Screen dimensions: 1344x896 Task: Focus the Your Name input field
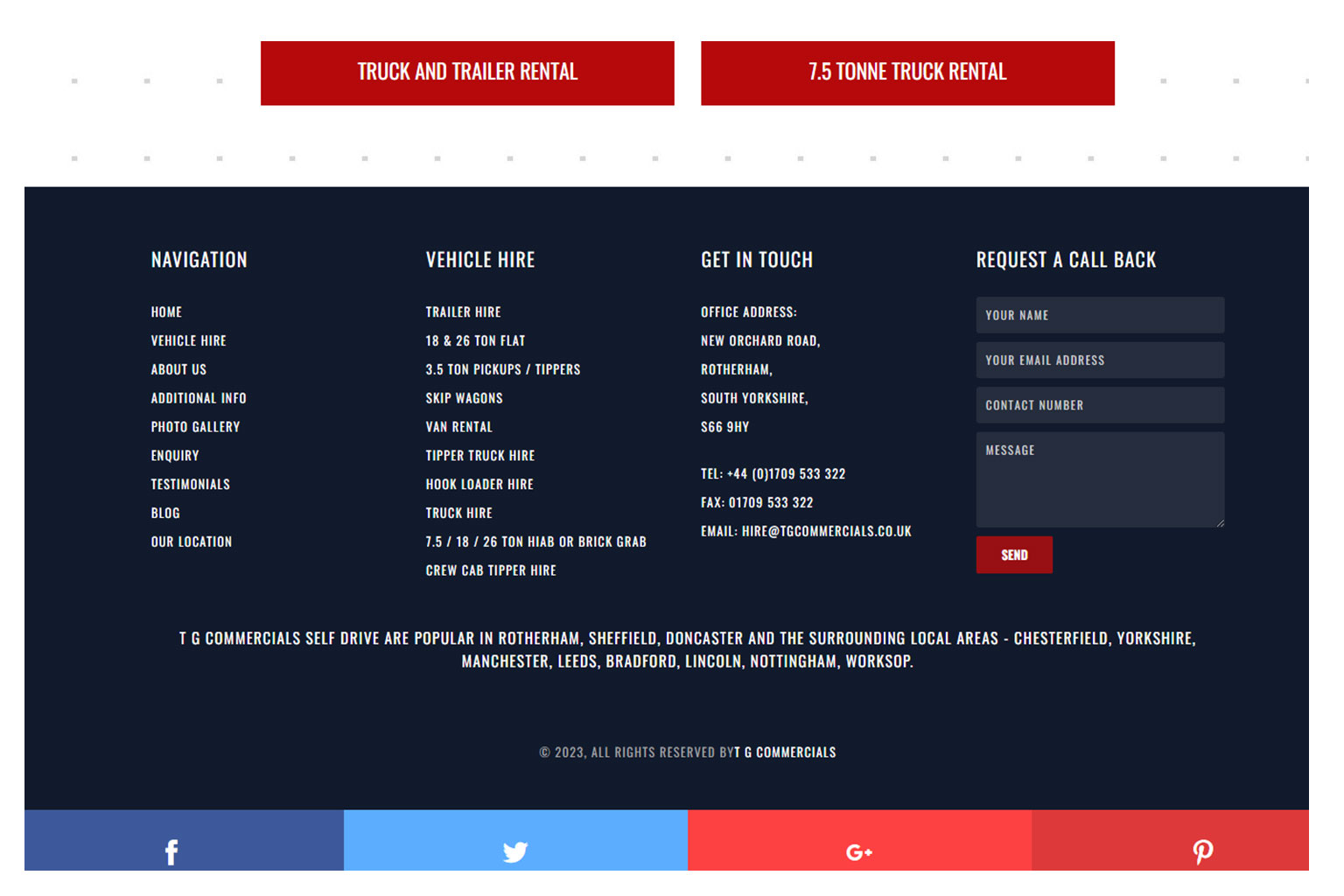(x=1099, y=315)
